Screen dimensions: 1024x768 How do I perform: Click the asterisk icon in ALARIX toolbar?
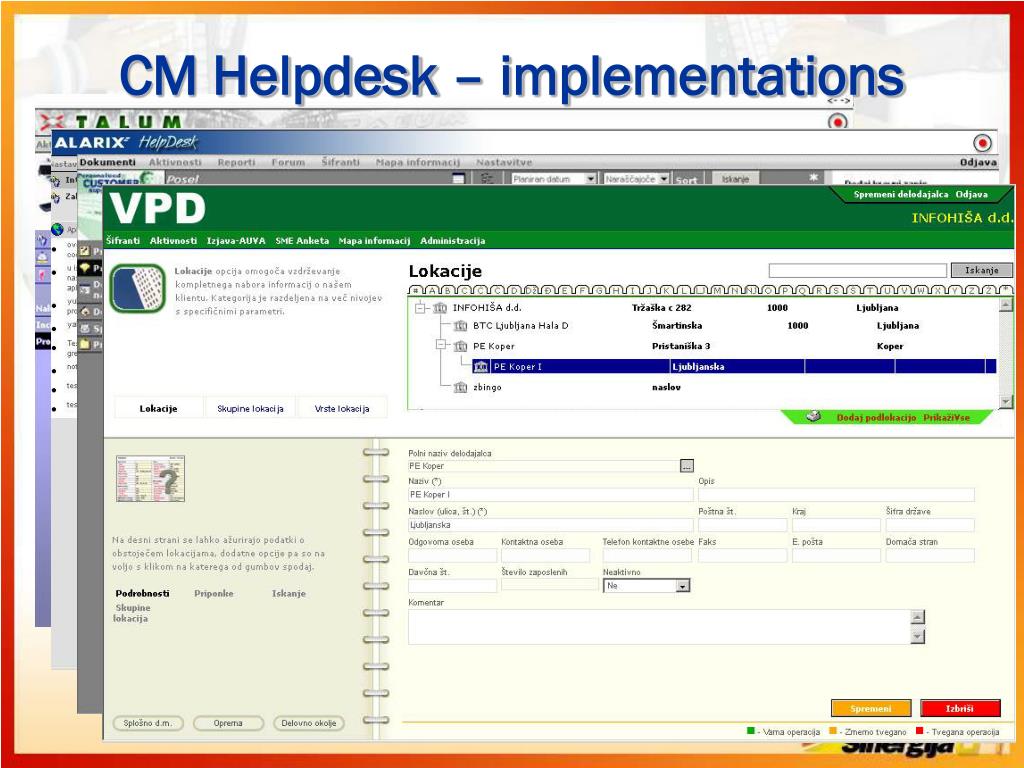pos(813,177)
